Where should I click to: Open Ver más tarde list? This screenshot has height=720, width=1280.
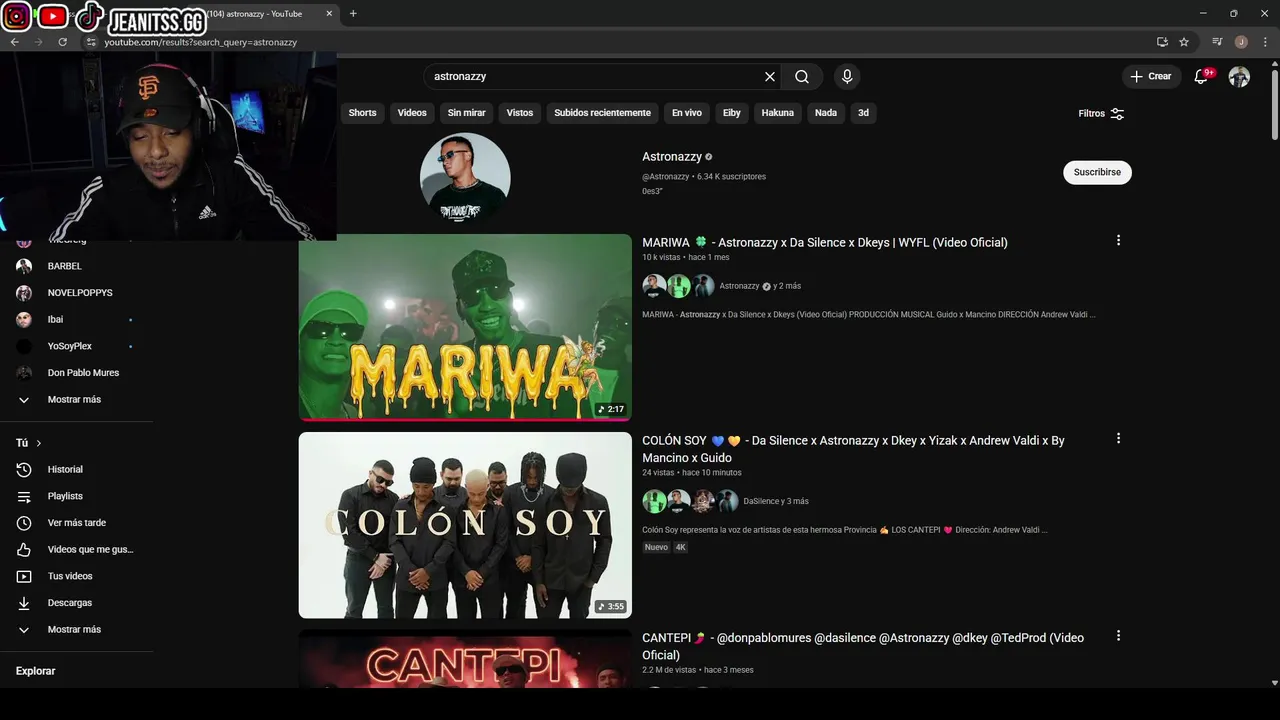[x=76, y=523]
